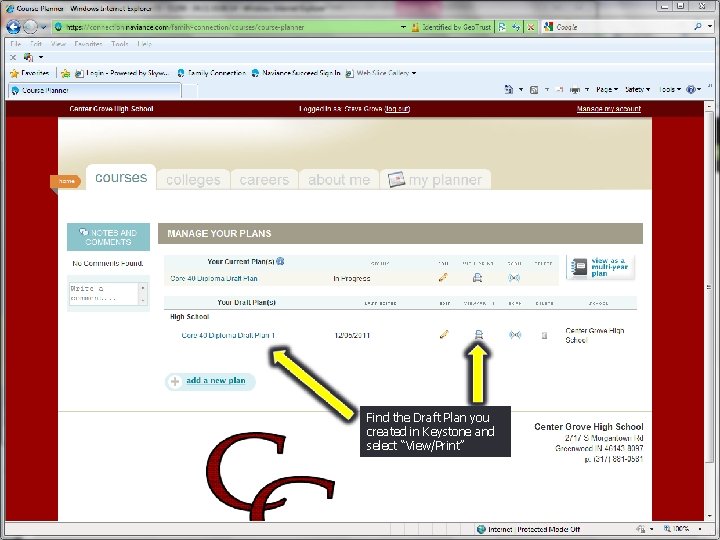Click the view/print icon for current plan

[478, 278]
